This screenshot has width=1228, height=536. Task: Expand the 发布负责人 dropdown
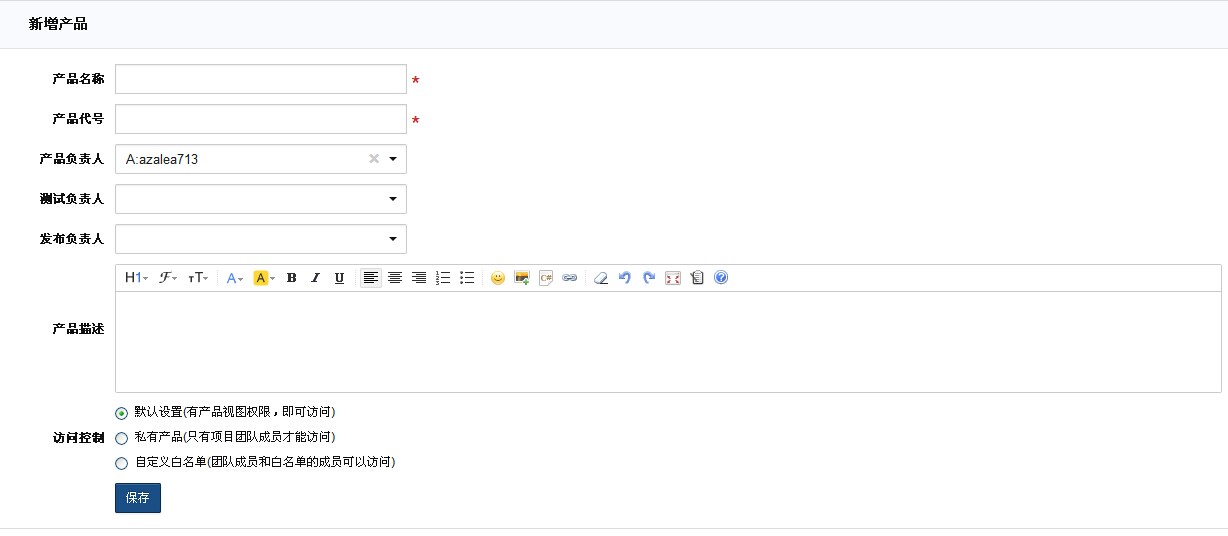392,239
